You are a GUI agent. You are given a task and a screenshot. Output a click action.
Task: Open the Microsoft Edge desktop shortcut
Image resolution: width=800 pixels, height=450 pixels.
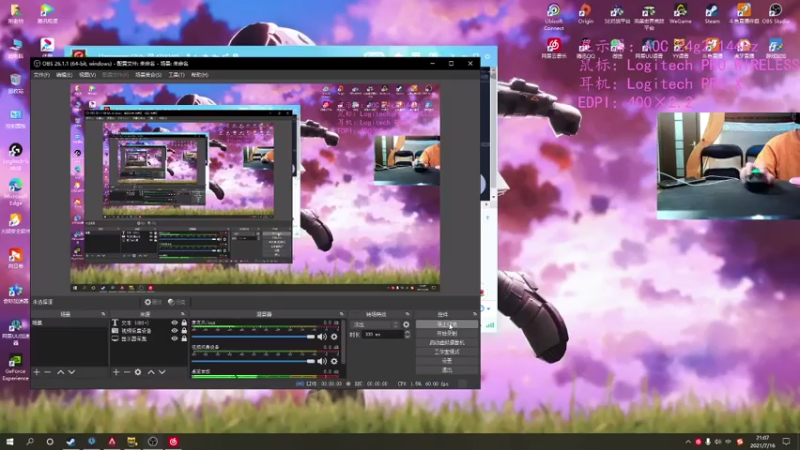[15, 192]
